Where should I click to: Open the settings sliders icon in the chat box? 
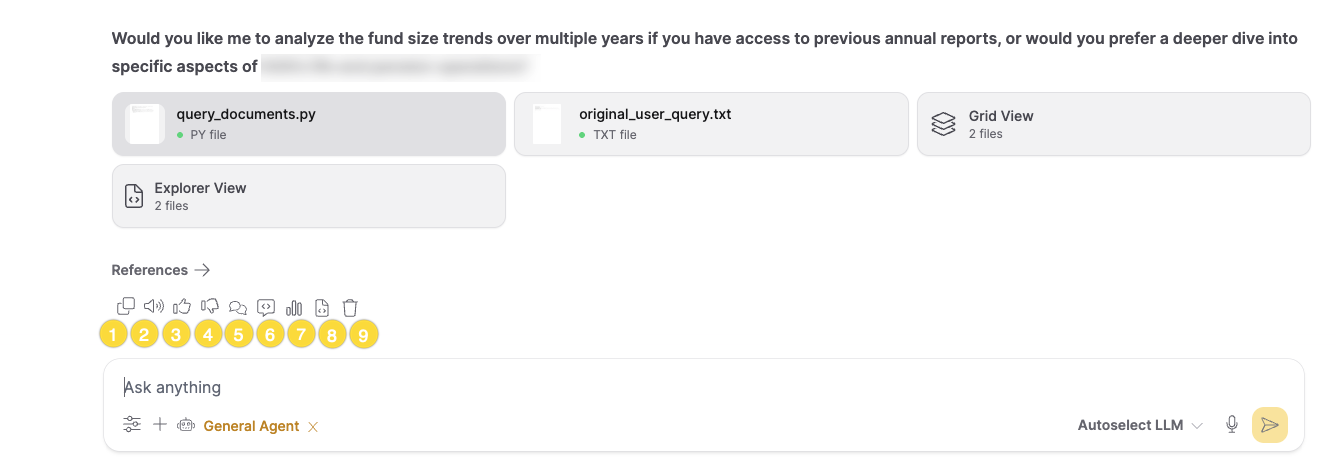pos(132,425)
